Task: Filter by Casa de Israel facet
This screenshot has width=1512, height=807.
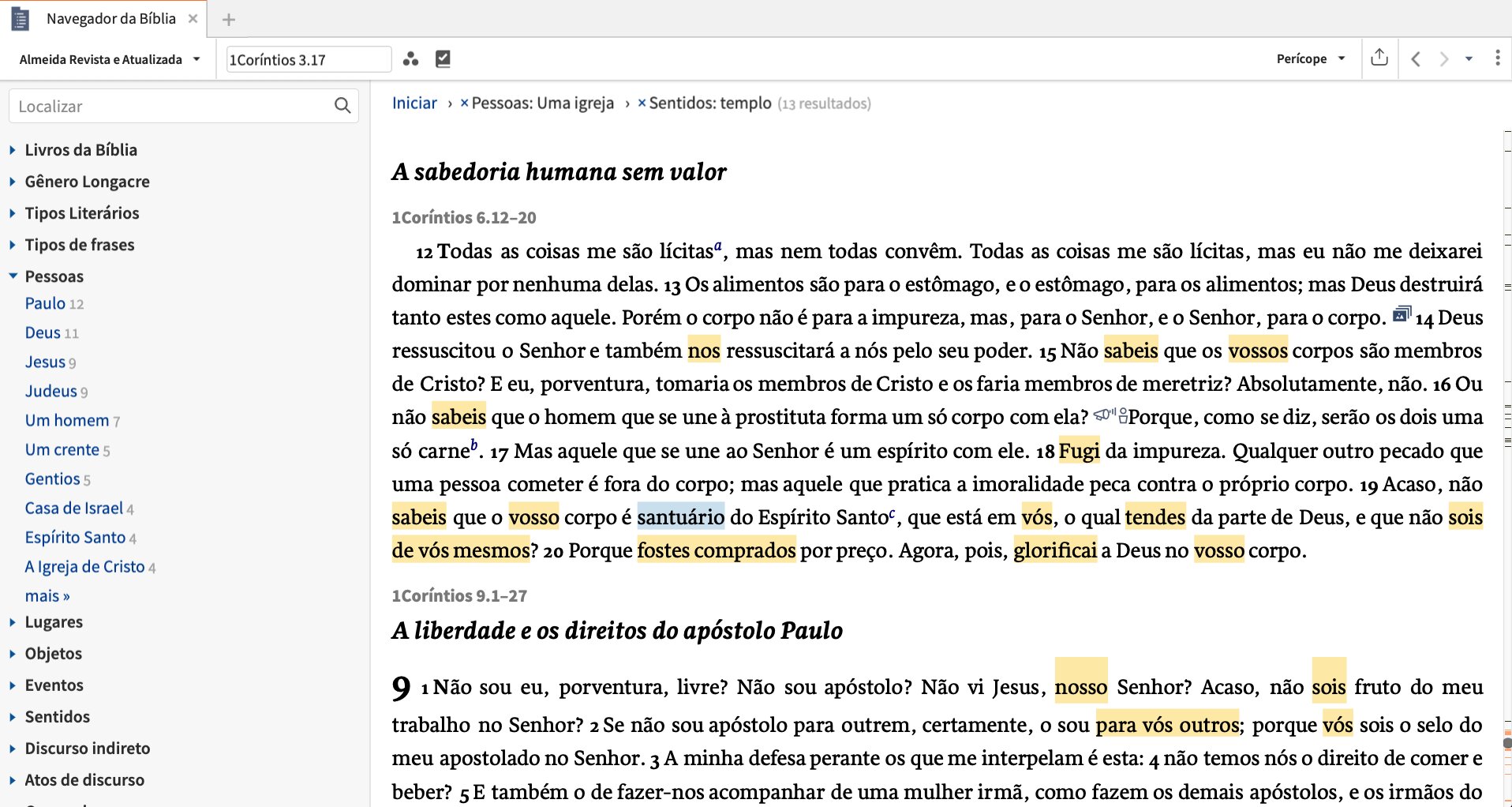Action: click(x=74, y=508)
